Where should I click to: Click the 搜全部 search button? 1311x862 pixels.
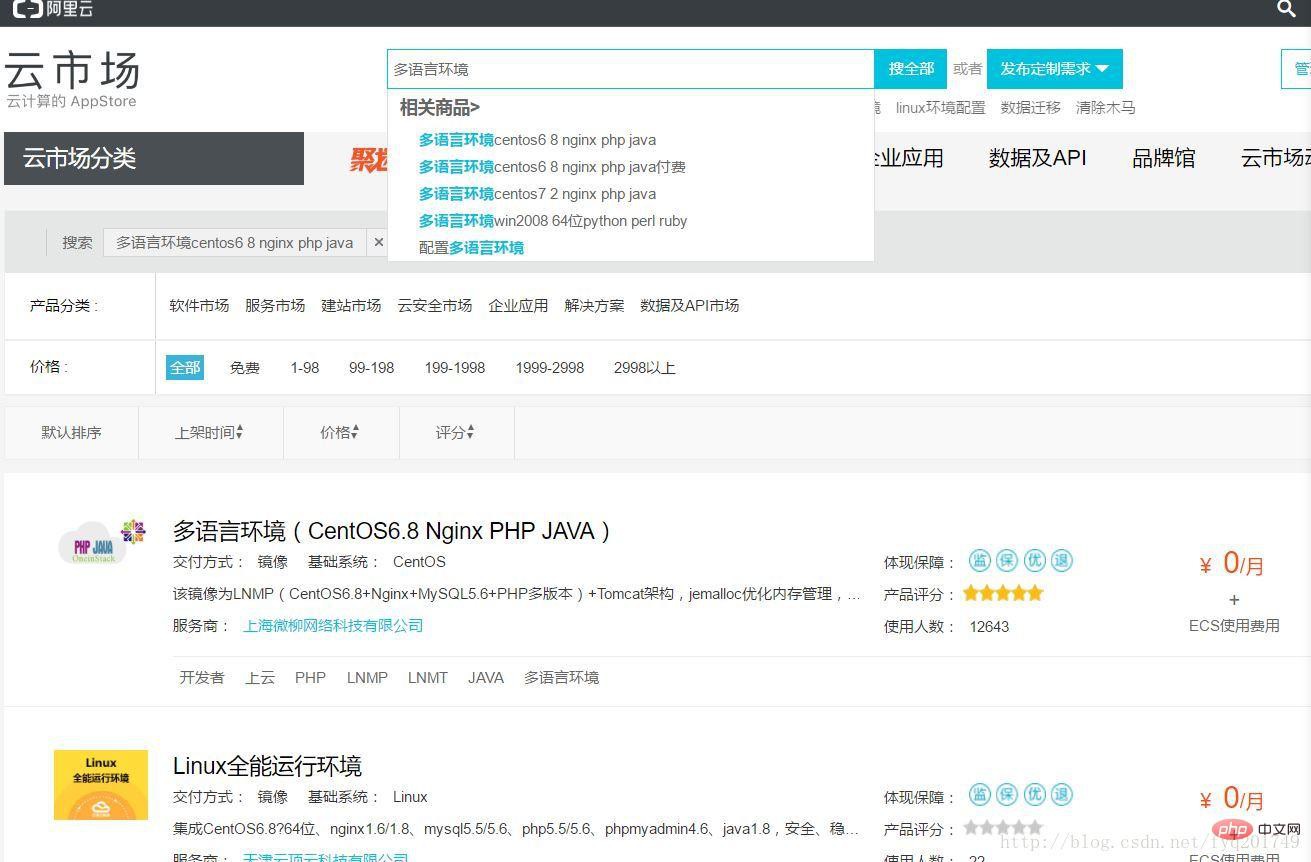point(911,69)
